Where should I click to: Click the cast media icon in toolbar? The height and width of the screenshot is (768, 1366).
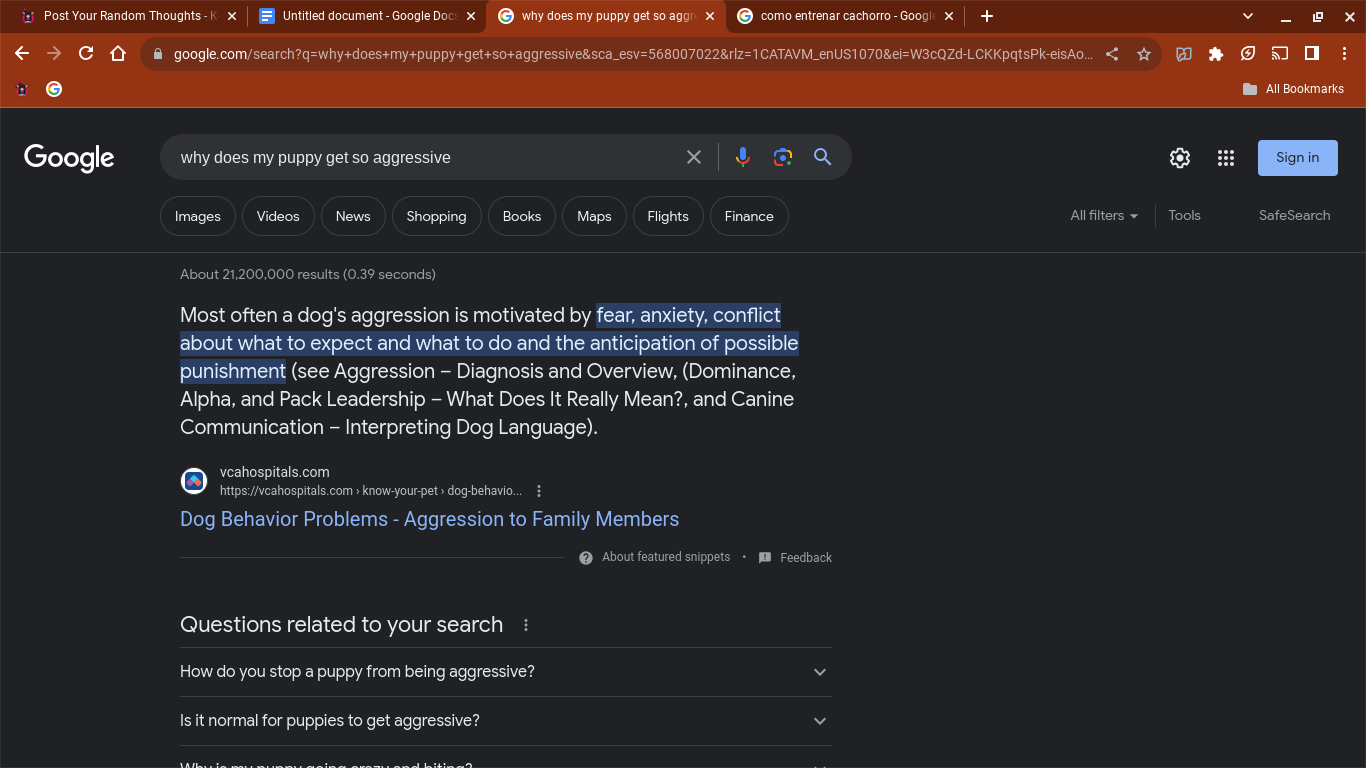1280,54
